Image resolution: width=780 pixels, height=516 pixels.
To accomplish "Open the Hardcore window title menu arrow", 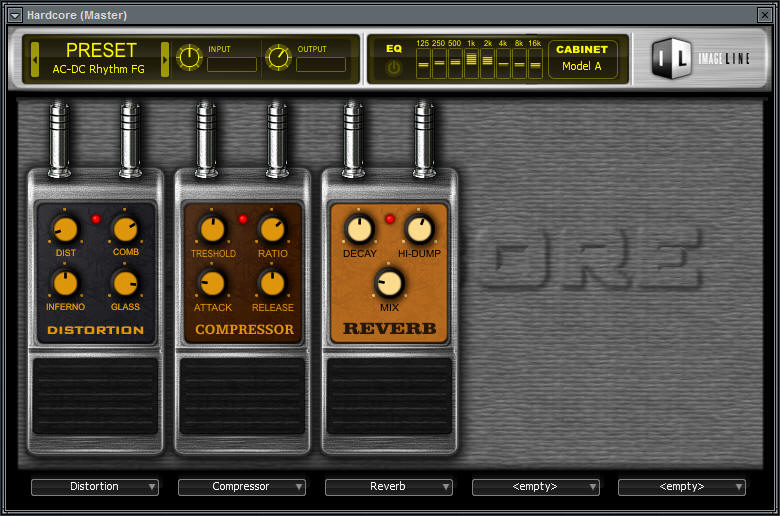I will [x=14, y=15].
